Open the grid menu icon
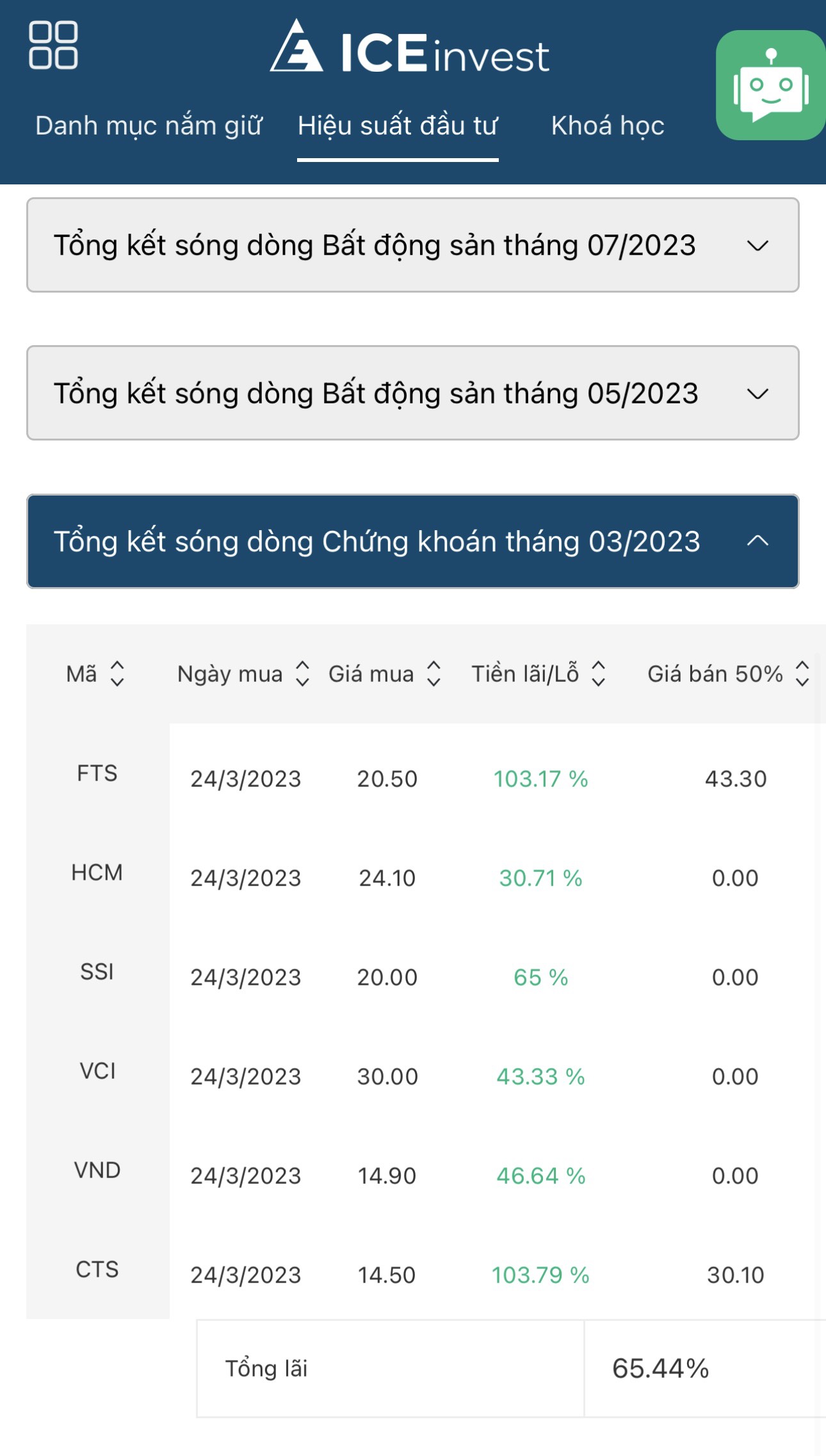This screenshot has width=826, height=1456. (53, 45)
